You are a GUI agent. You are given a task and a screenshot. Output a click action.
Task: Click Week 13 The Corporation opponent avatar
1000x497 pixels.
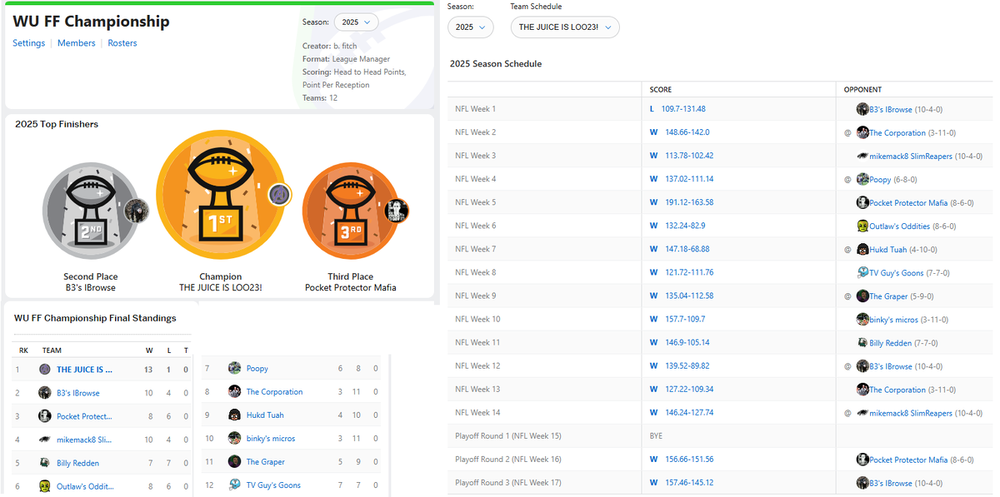862,390
